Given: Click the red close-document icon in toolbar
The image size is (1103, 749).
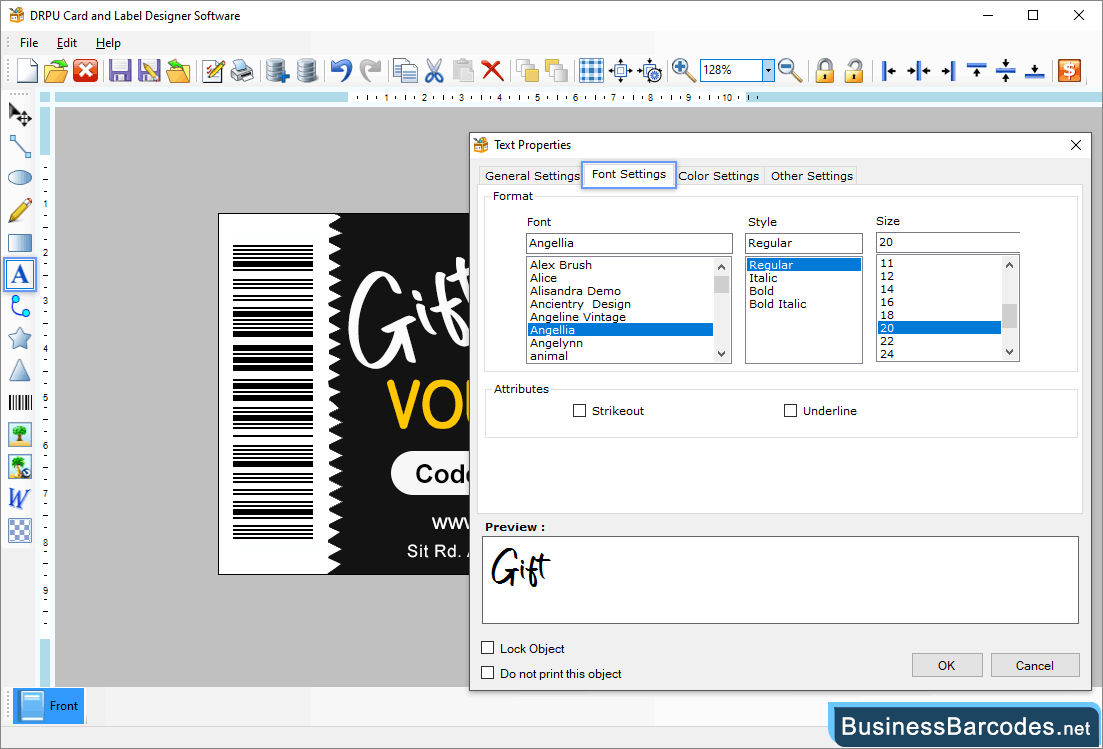Looking at the screenshot, I should tap(86, 70).
